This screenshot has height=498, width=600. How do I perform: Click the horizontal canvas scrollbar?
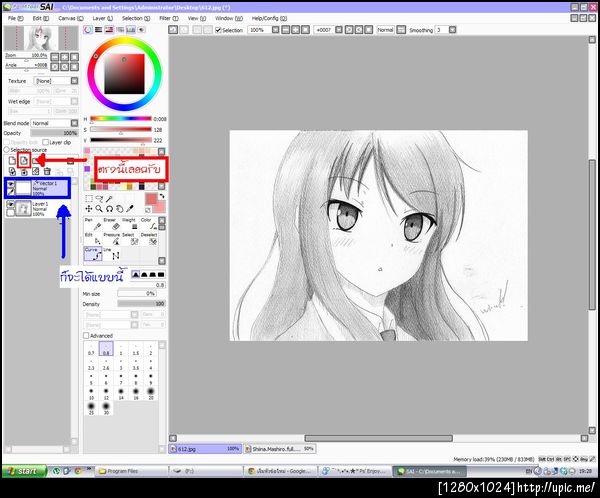tap(378, 438)
